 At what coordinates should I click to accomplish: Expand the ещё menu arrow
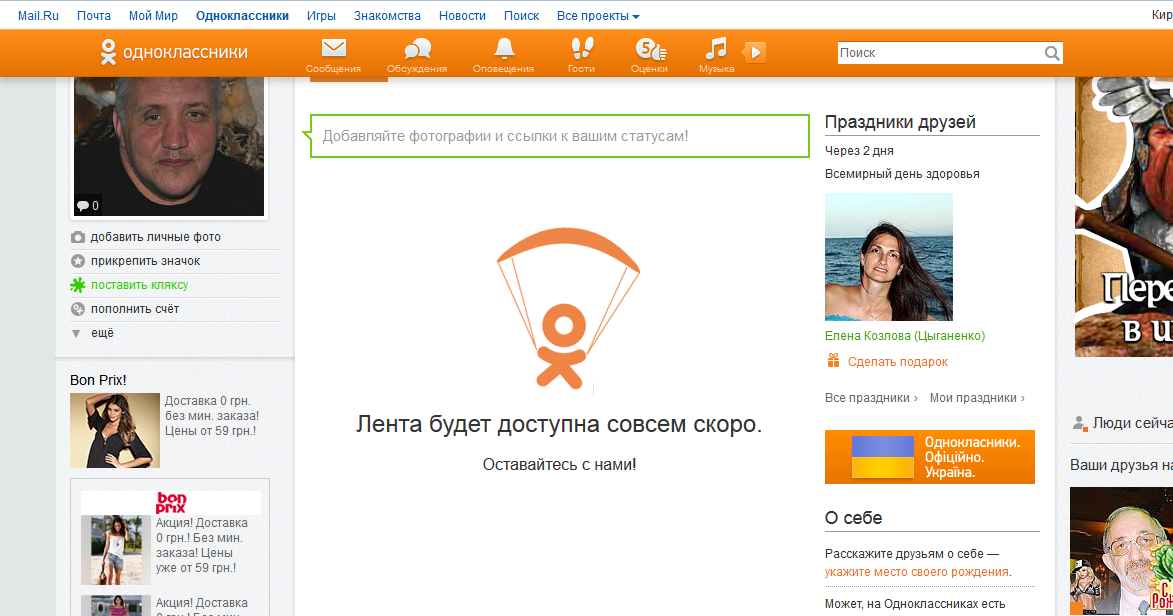point(76,334)
